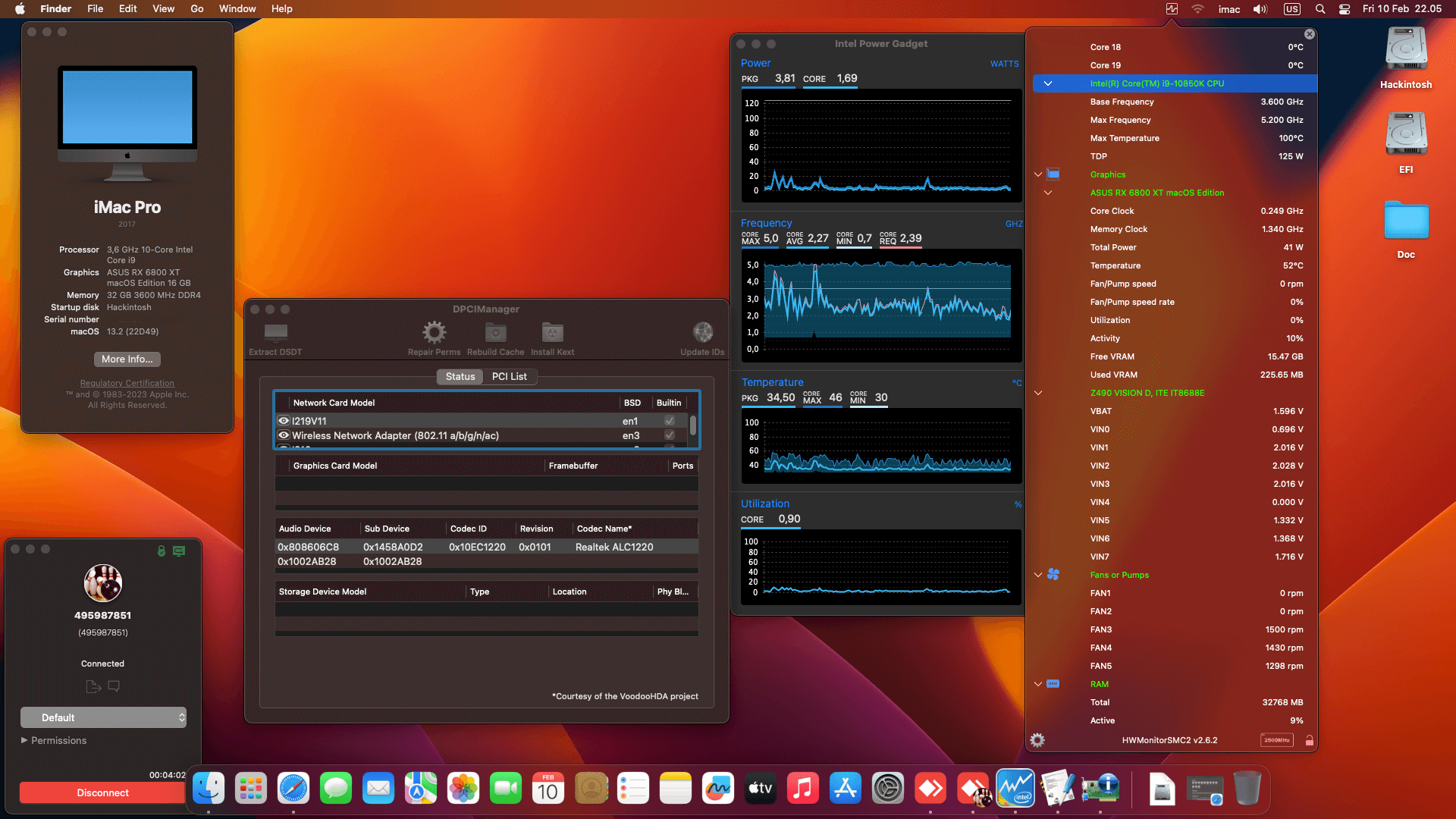Click the Hackintool screwdriver icon in the Dock
Viewport: 1456px width, 819px height.
pyautogui.click(x=1058, y=789)
